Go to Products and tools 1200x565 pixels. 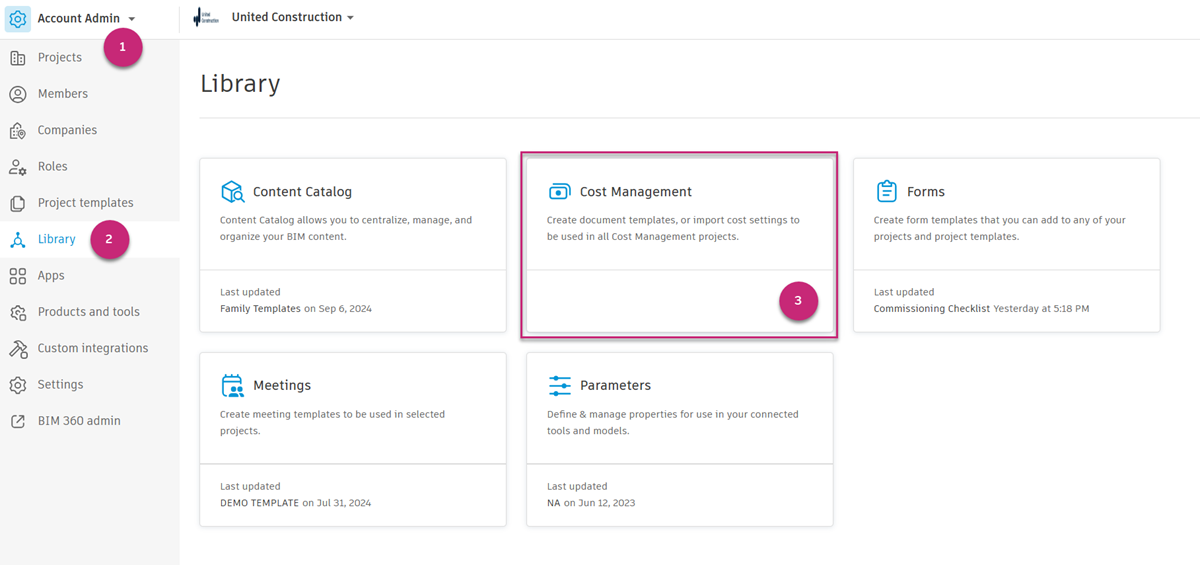88,312
